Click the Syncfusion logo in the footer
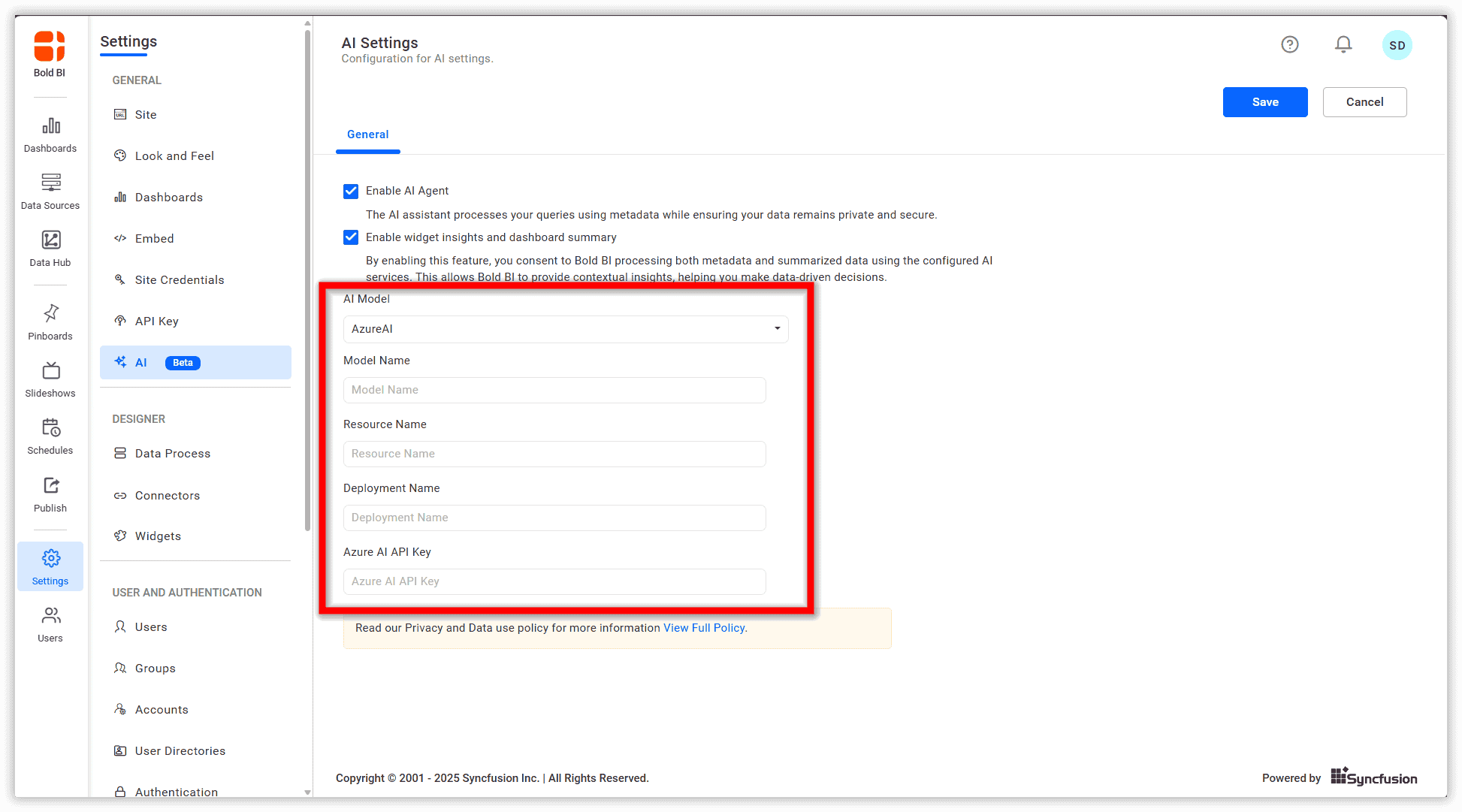The image size is (1462, 812). (1374, 777)
